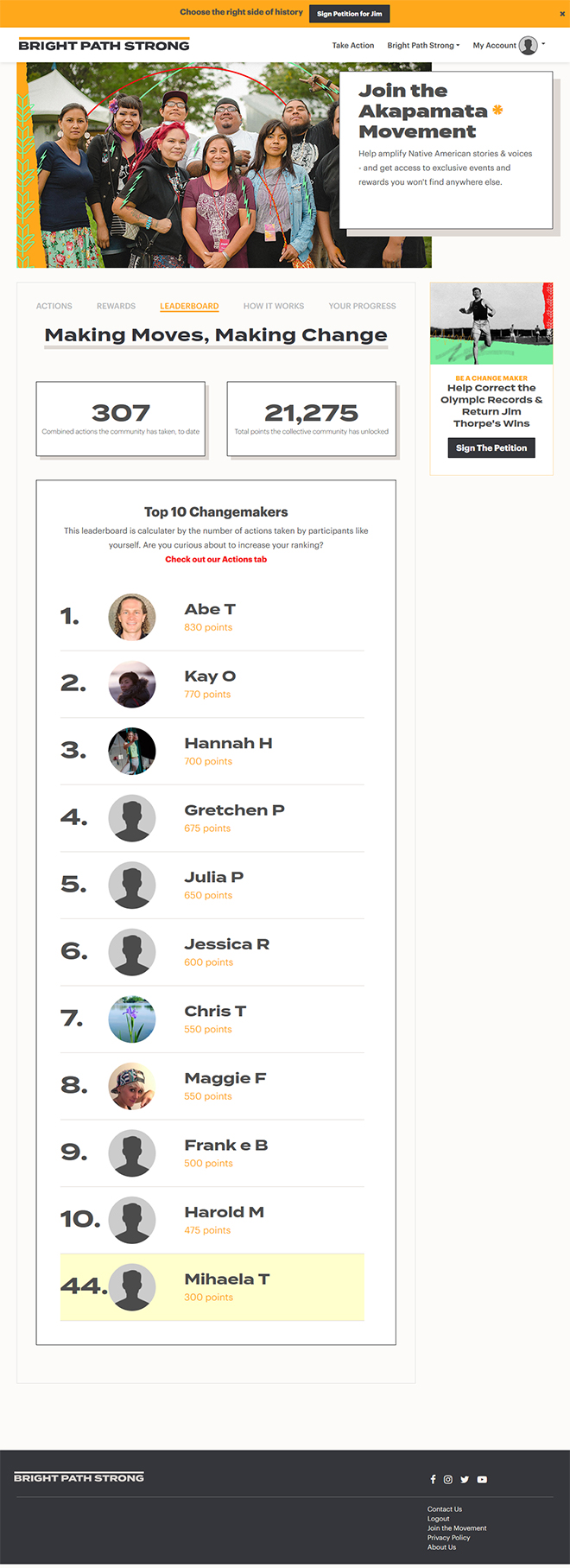The width and height of the screenshot is (570, 1568).
Task: Open the Instagram icon in footer
Action: 448,1479
